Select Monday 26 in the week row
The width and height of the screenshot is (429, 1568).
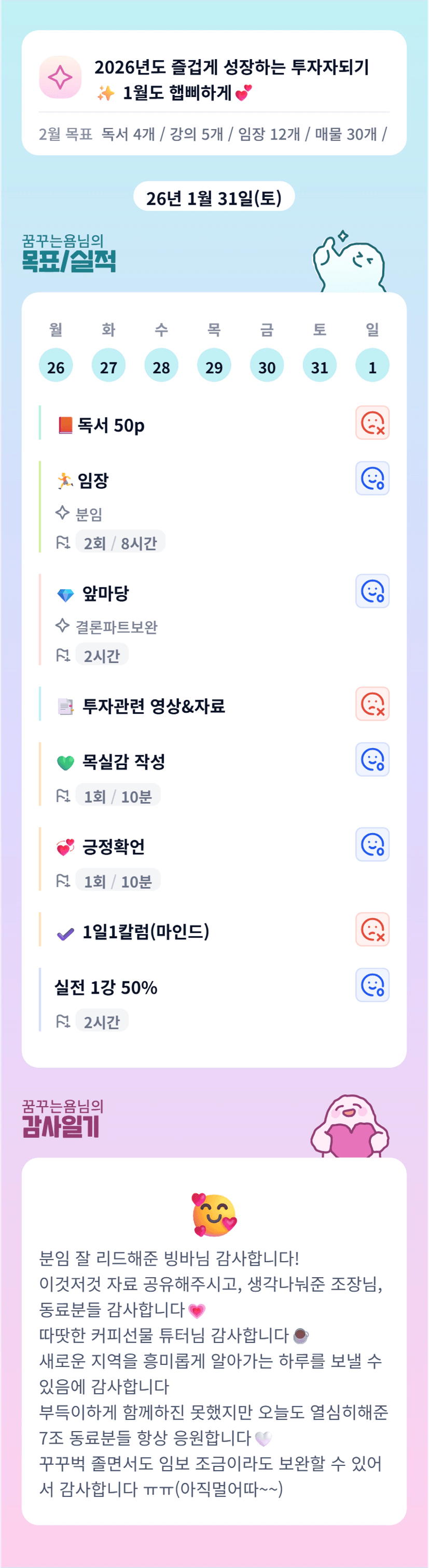(x=56, y=366)
